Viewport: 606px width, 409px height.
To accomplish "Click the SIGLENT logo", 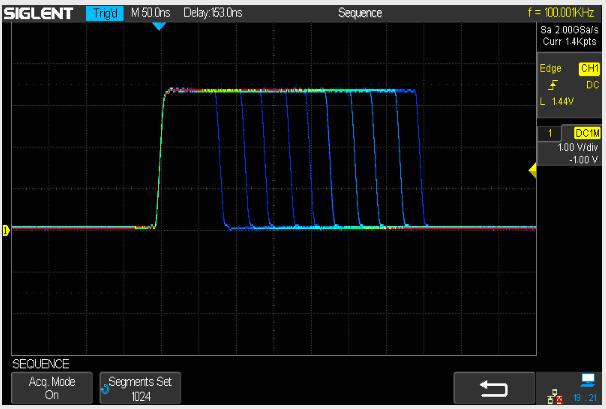I will pyautogui.click(x=41, y=11).
